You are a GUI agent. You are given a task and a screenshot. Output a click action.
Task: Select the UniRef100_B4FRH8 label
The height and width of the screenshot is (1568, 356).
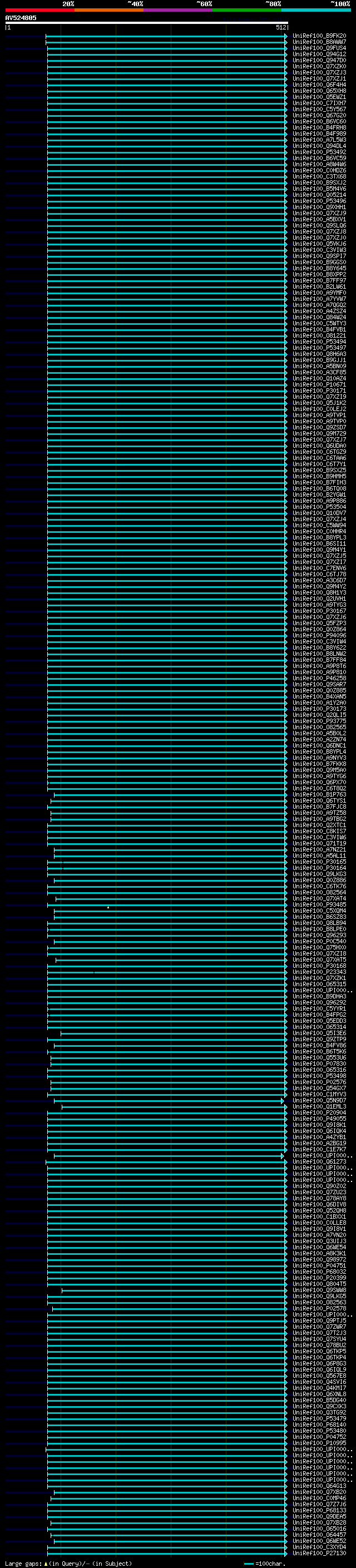[x=319, y=127]
